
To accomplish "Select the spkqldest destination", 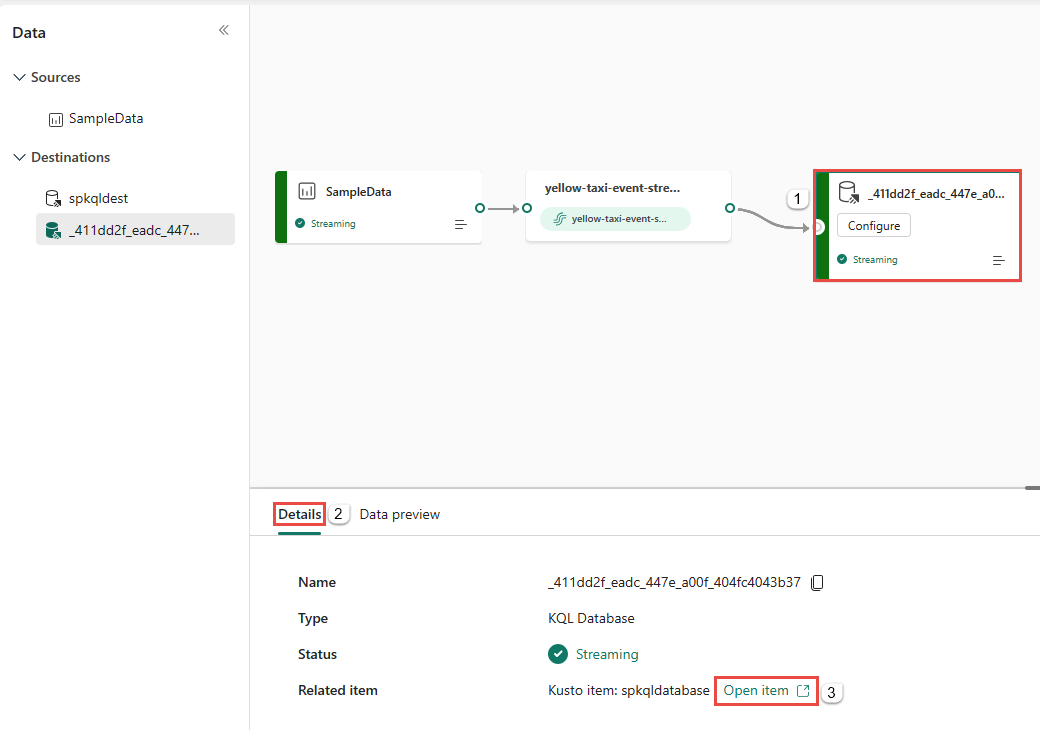I will (x=98, y=198).
